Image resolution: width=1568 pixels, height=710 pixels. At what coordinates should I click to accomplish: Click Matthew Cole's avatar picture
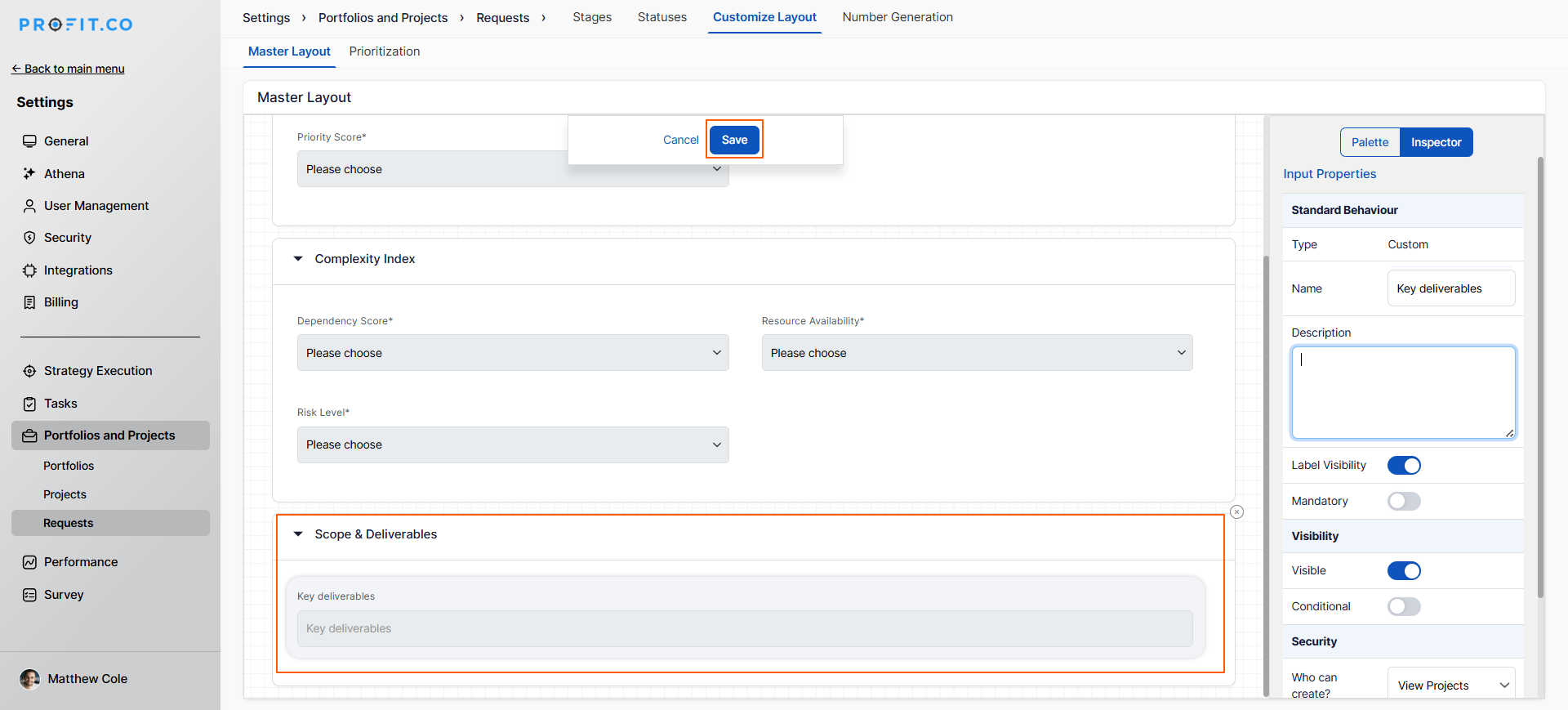pos(30,679)
